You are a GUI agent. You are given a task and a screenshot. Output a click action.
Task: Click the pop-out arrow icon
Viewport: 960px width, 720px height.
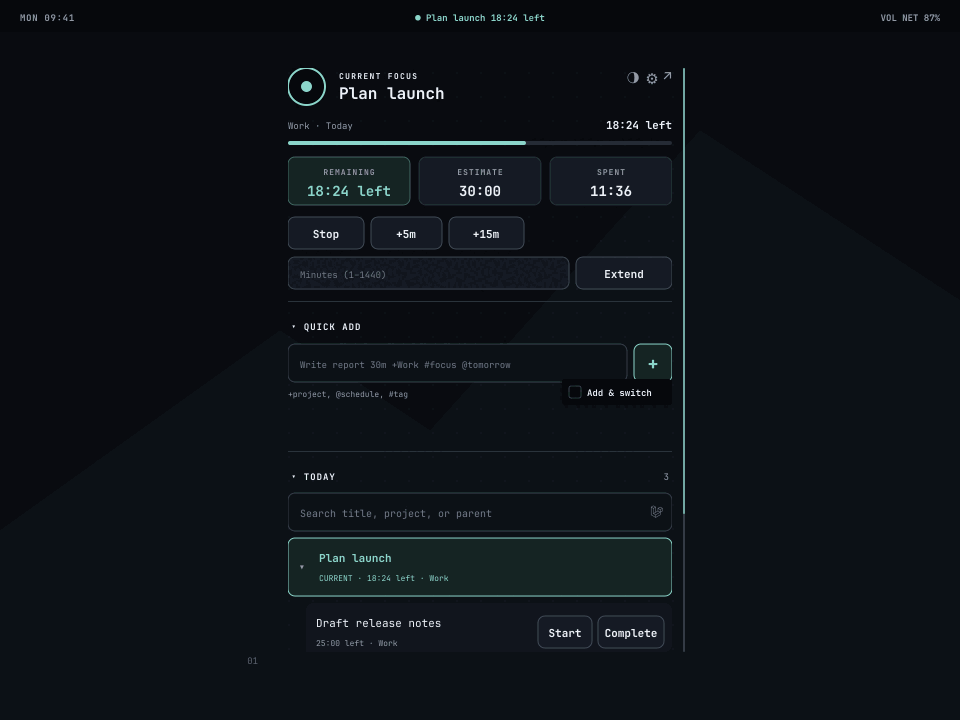(667, 76)
